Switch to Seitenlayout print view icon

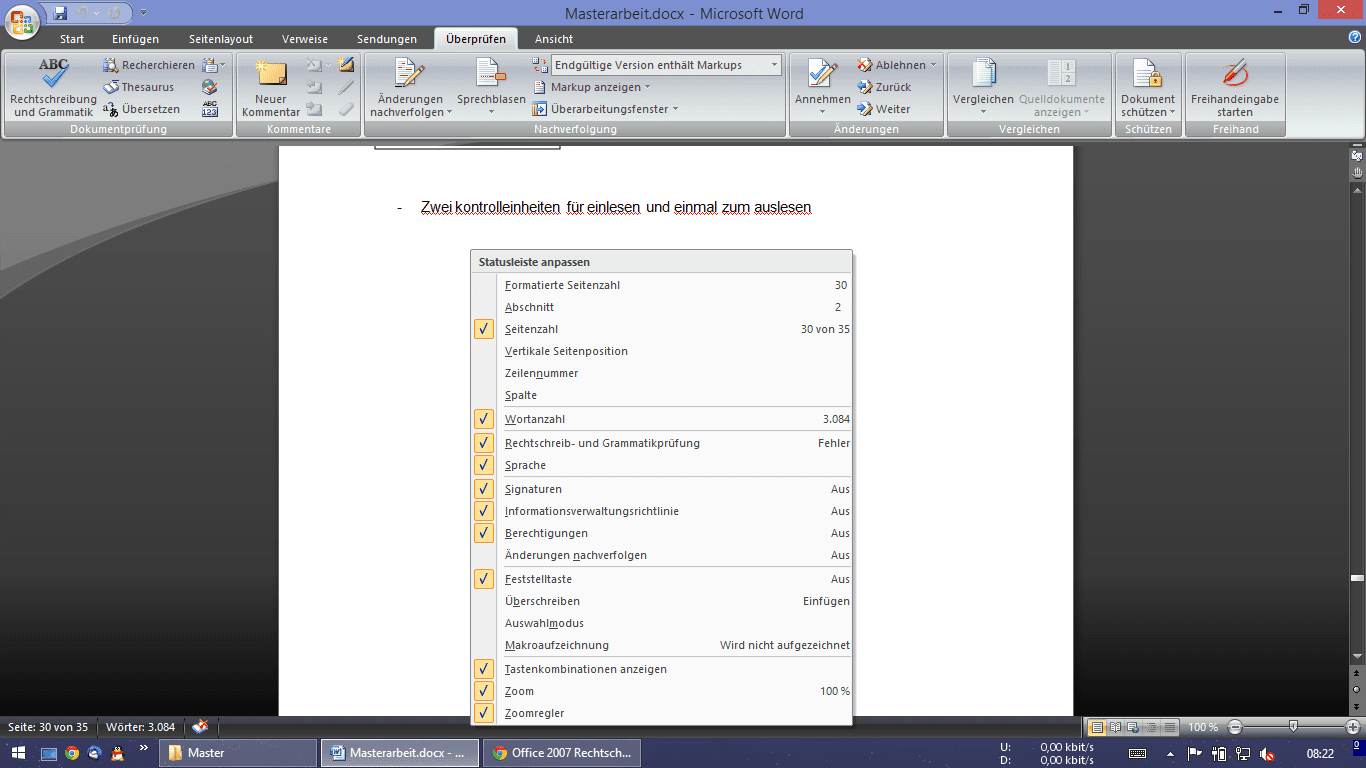(x=1096, y=727)
